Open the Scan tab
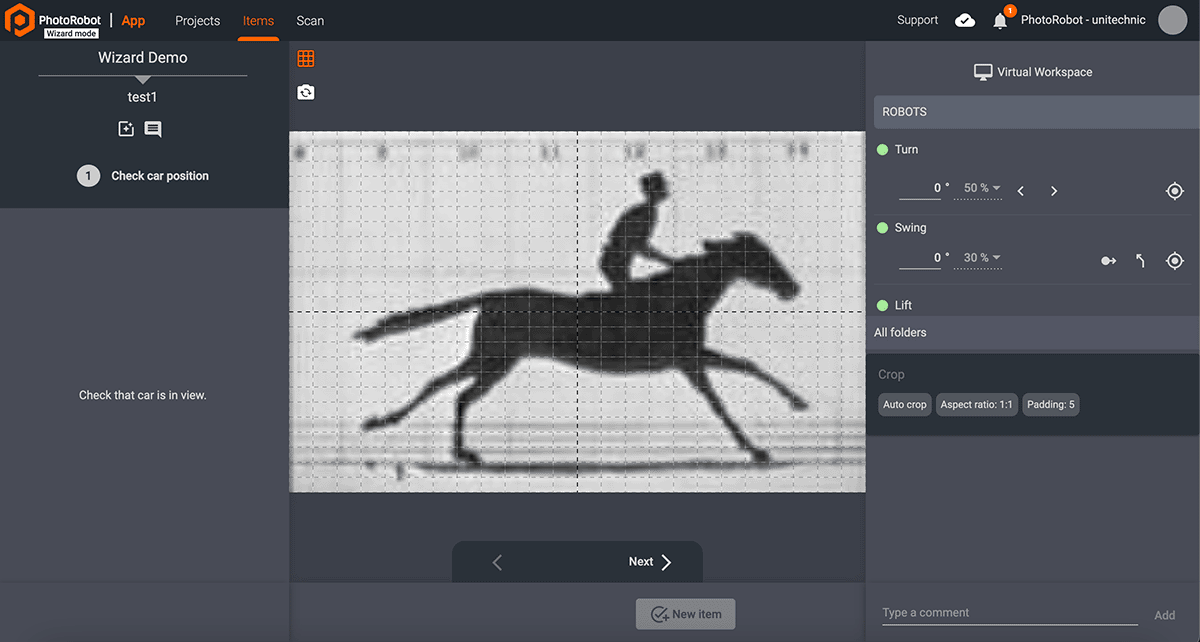The image size is (1200, 642). (310, 21)
